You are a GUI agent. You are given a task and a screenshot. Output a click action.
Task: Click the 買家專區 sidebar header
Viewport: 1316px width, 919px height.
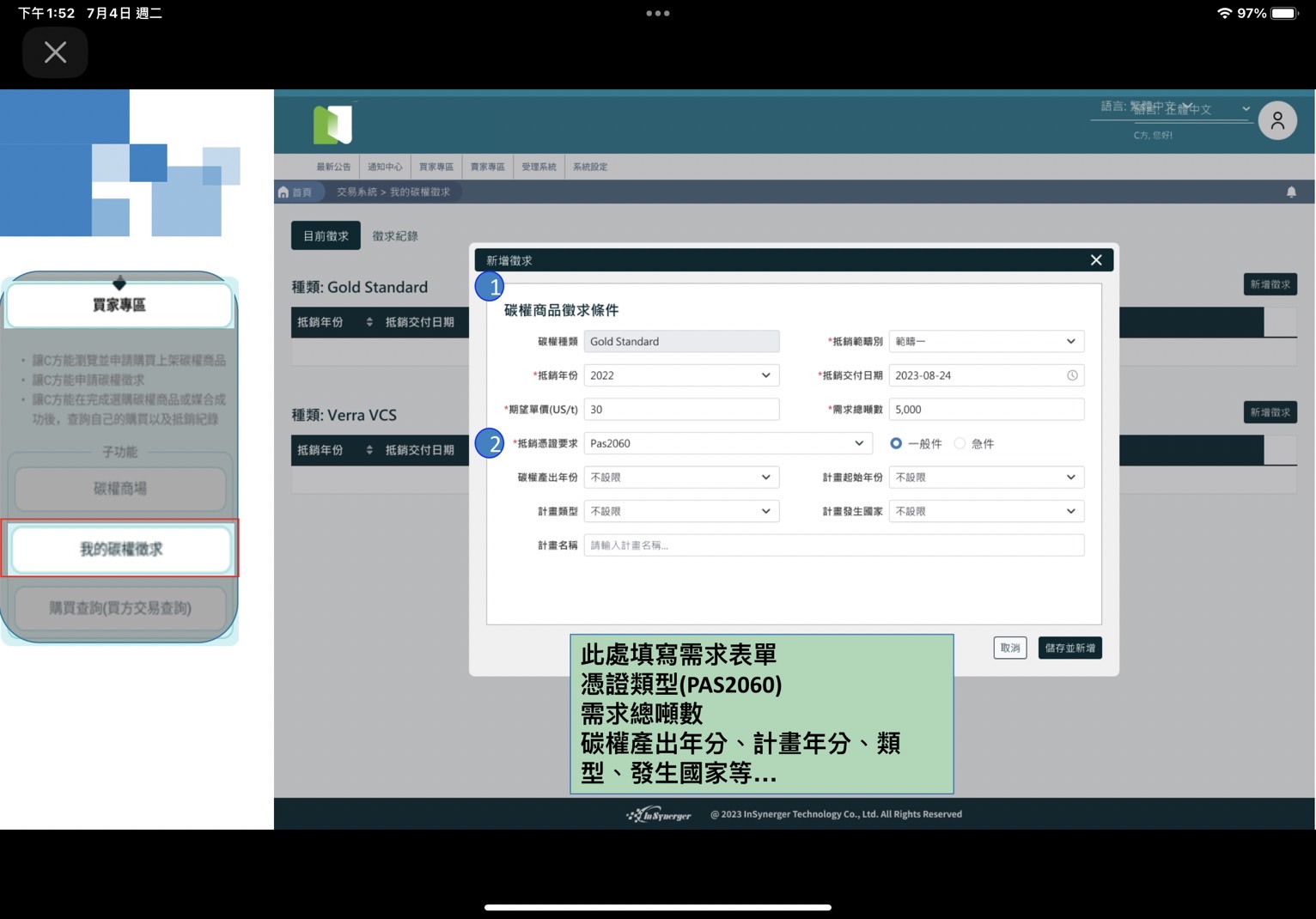[x=119, y=305]
